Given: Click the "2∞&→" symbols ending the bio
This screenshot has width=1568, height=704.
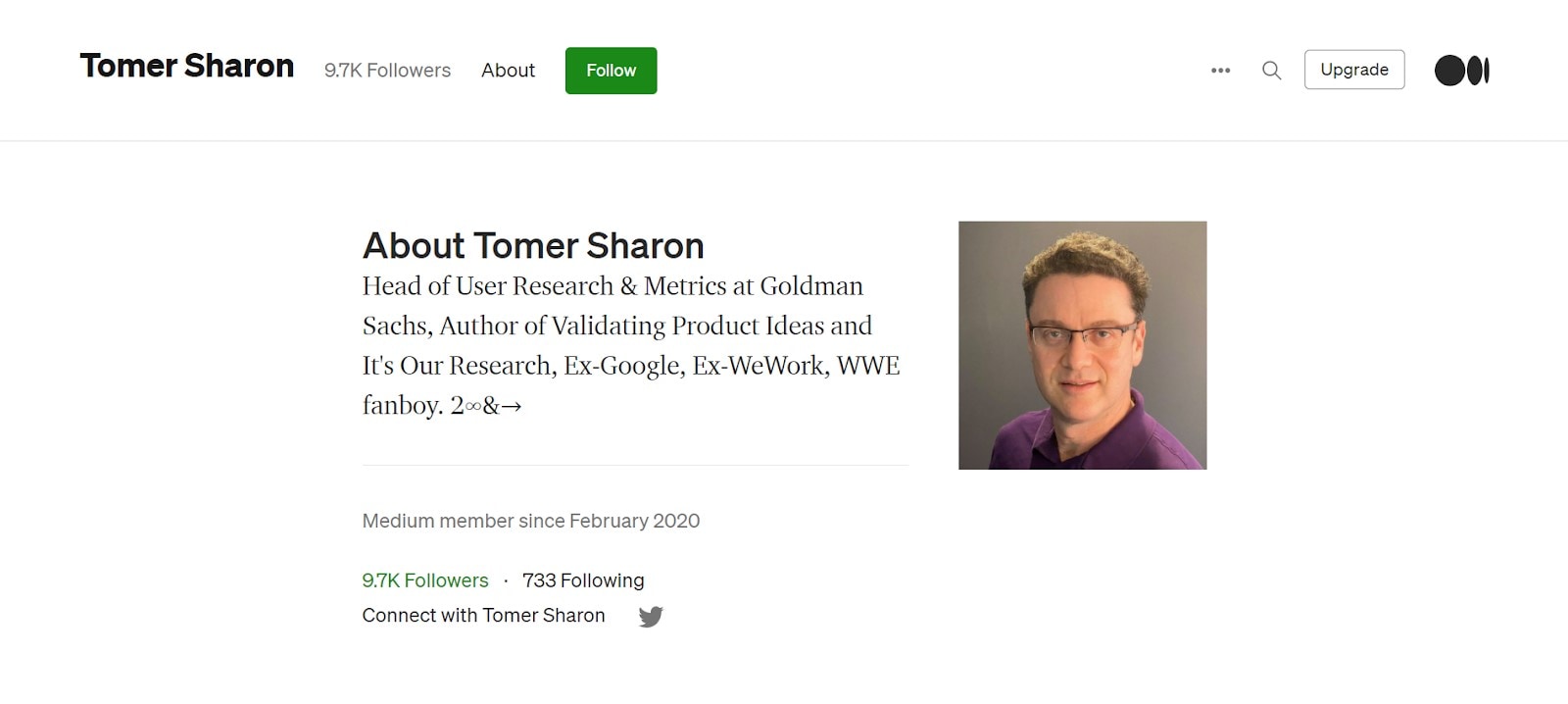Looking at the screenshot, I should 486,406.
